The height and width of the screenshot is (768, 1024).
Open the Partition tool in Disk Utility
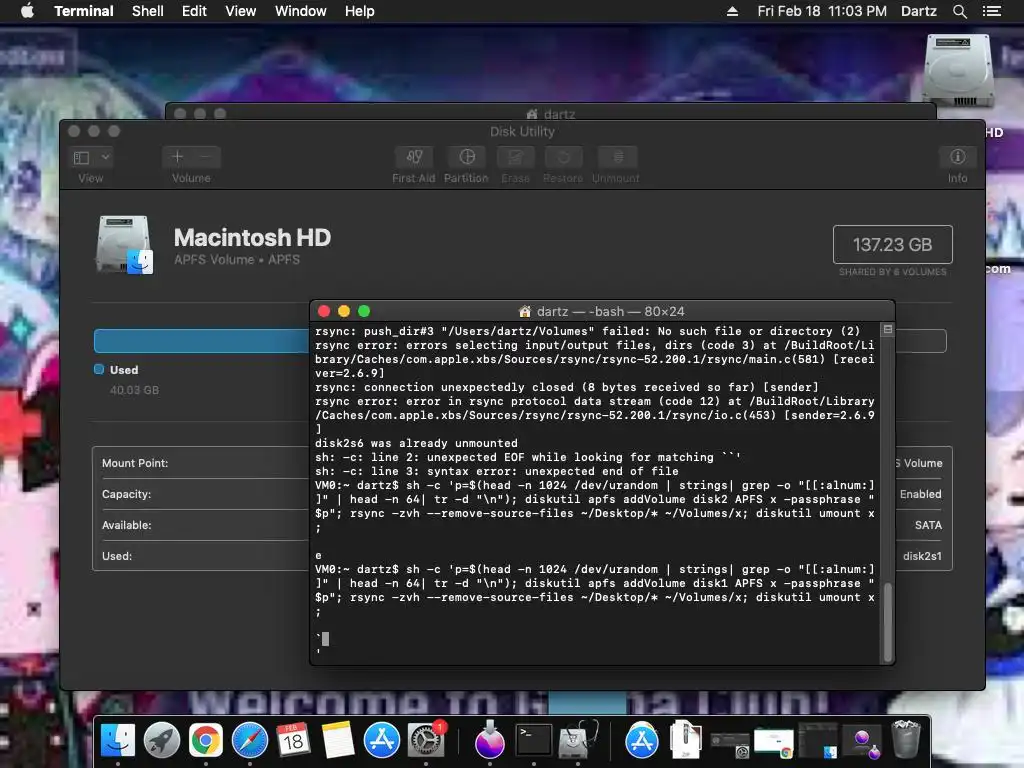(466, 157)
